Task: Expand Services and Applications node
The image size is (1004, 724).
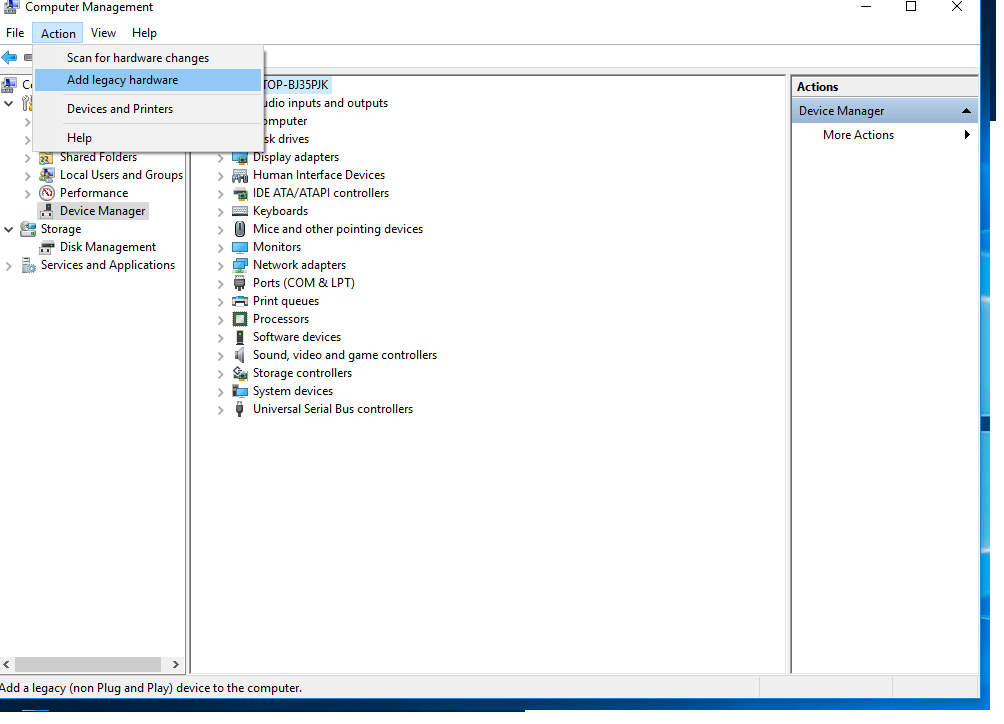Action: (x=8, y=266)
